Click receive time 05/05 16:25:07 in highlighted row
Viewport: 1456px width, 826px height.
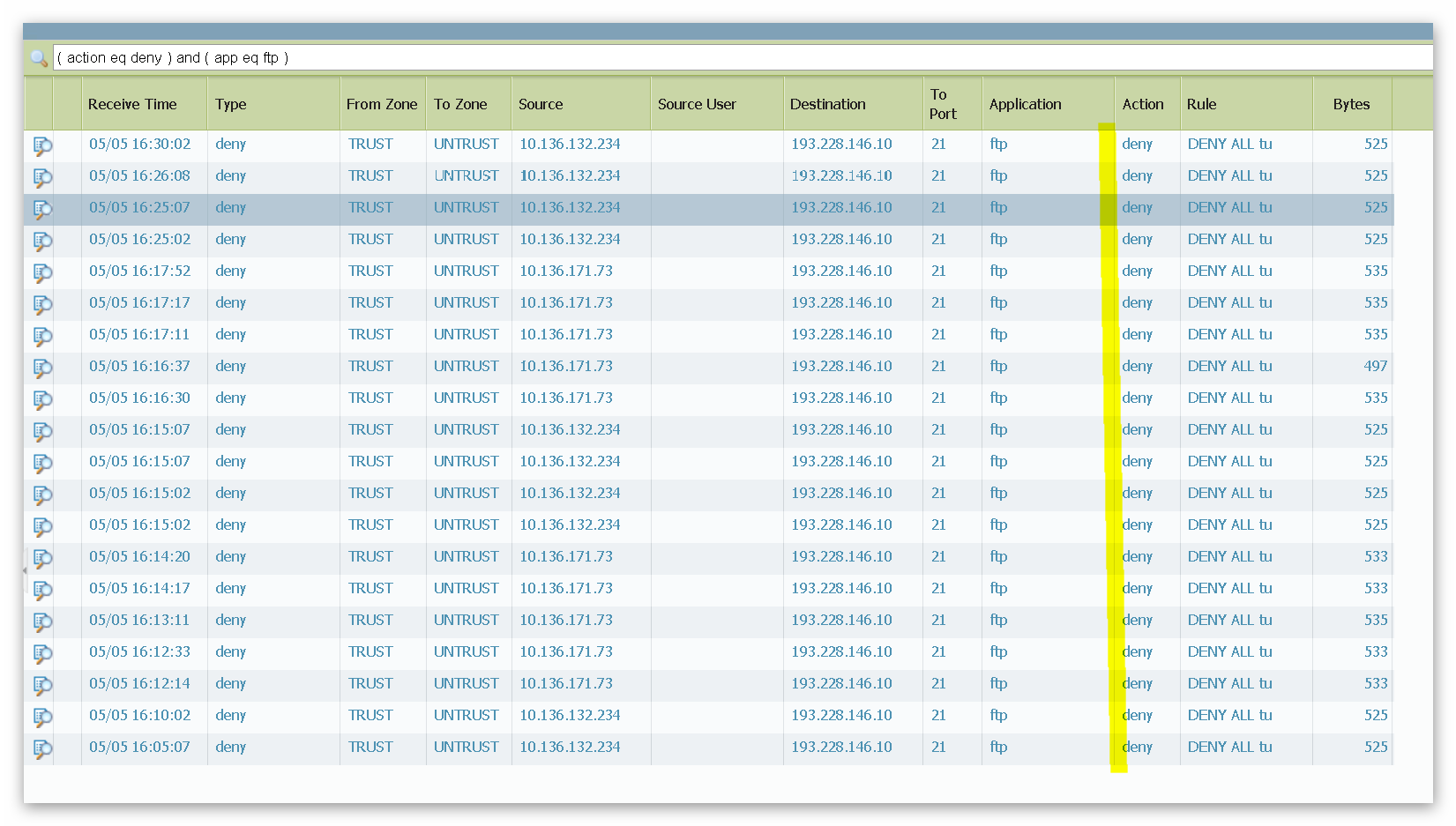(139, 207)
